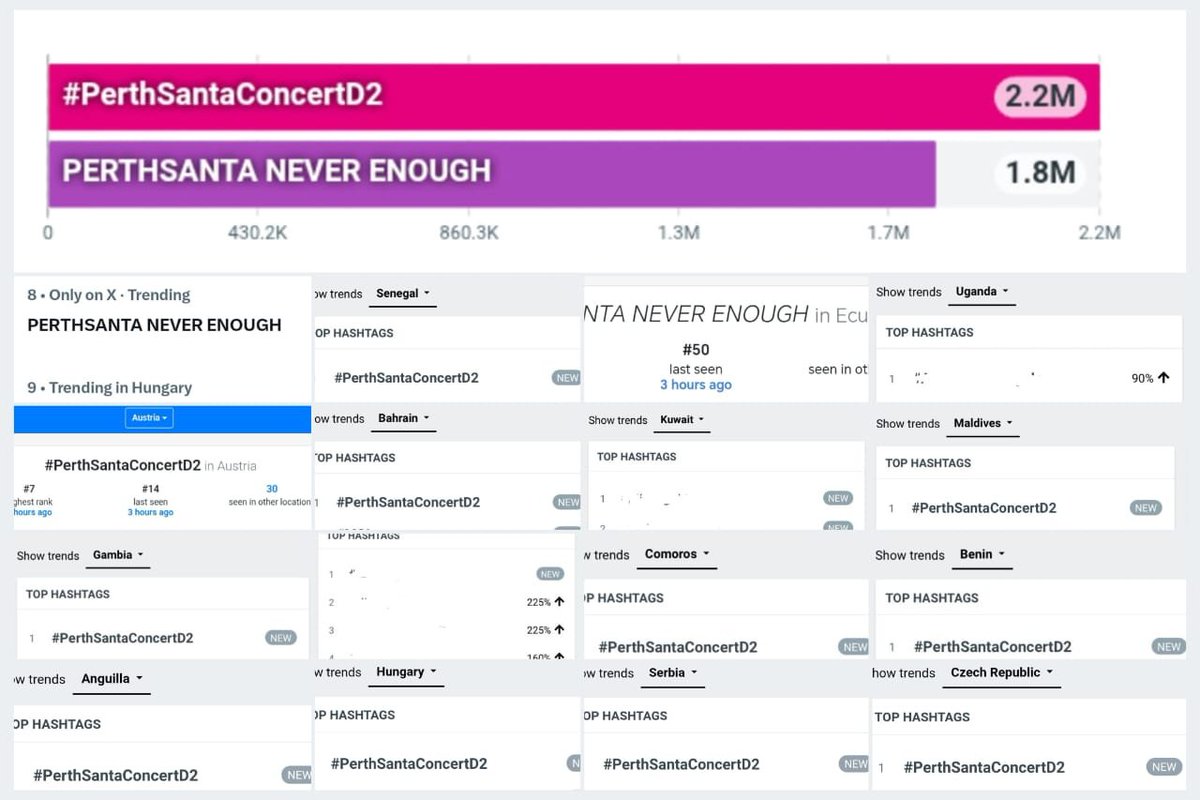Click the NEW badge in Maldives panel

[1146, 508]
